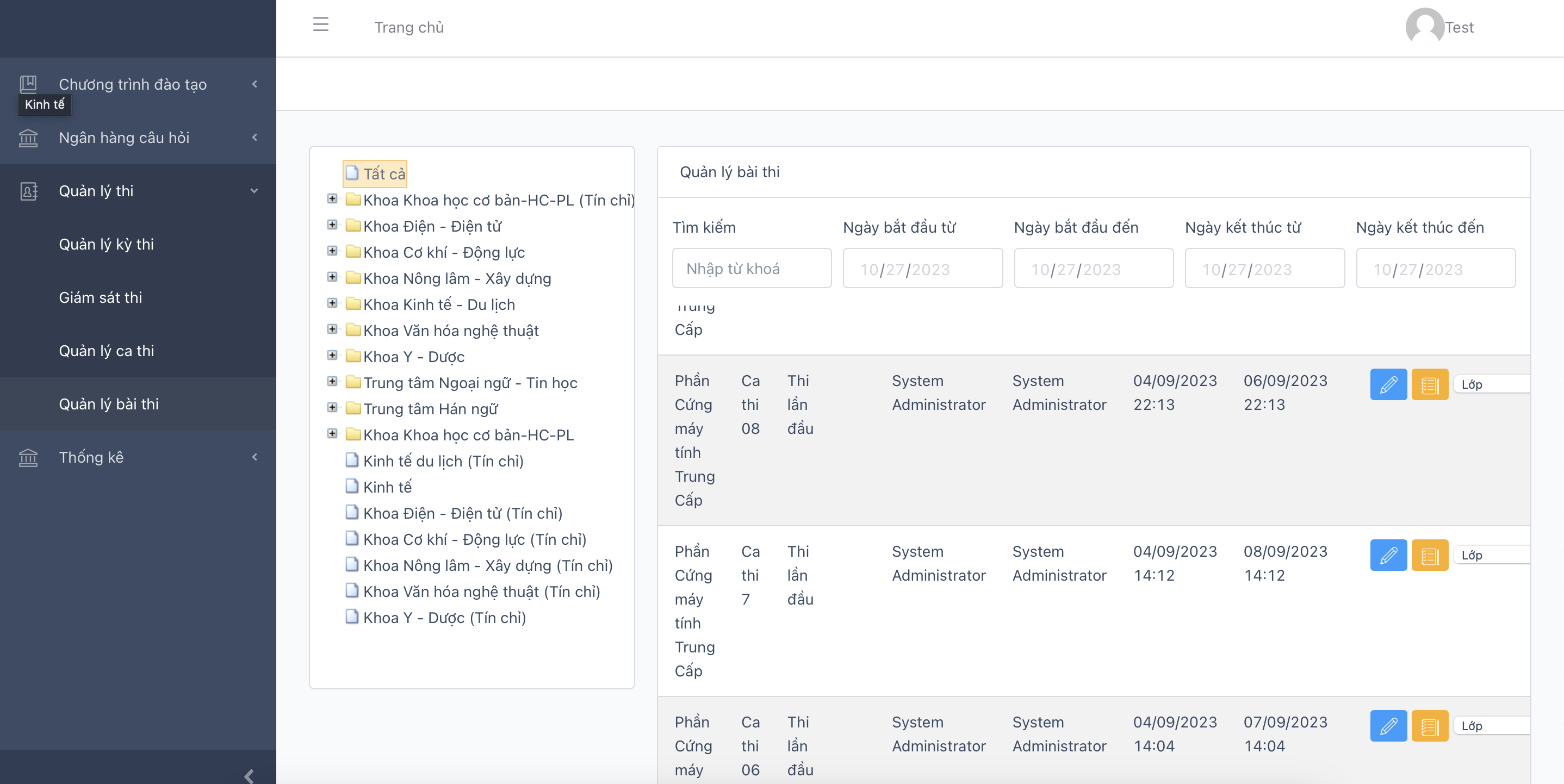Click the Nhập từ khoá search field
Viewport: 1564px width, 784px height.
pos(751,269)
